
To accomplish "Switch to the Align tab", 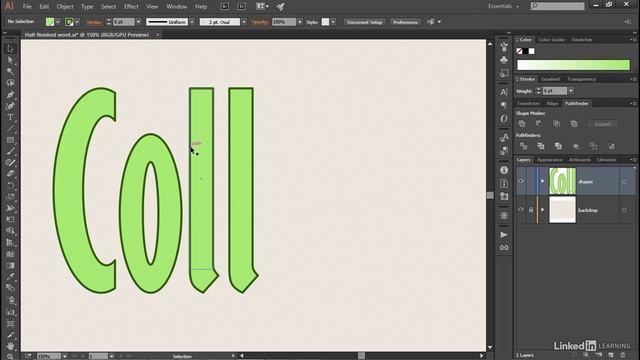I will 552,104.
